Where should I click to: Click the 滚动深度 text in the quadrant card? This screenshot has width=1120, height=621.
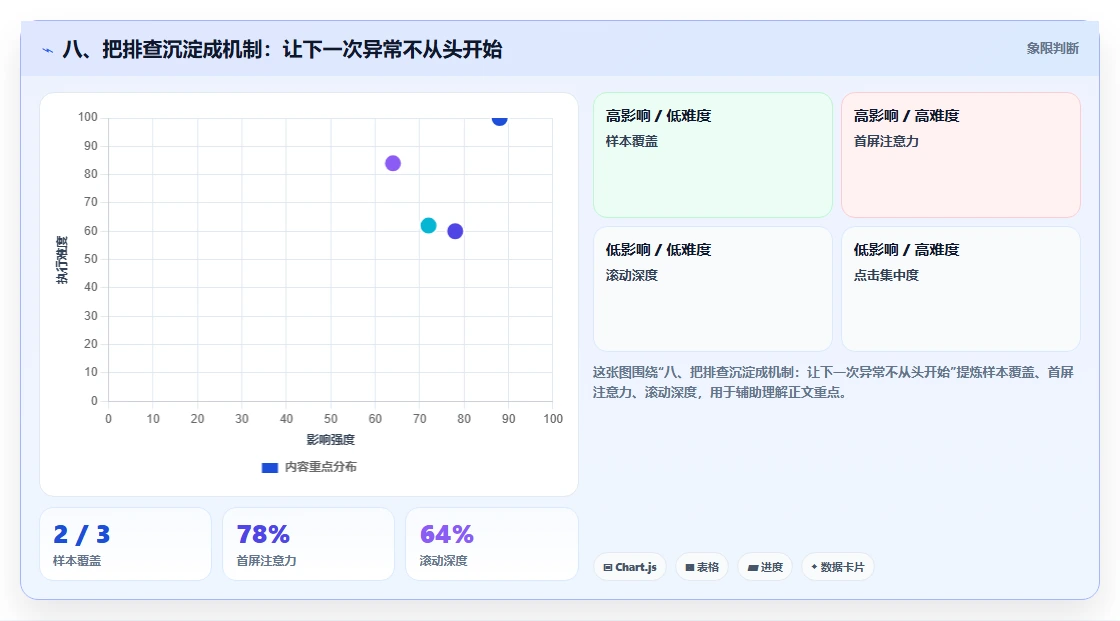pos(631,275)
